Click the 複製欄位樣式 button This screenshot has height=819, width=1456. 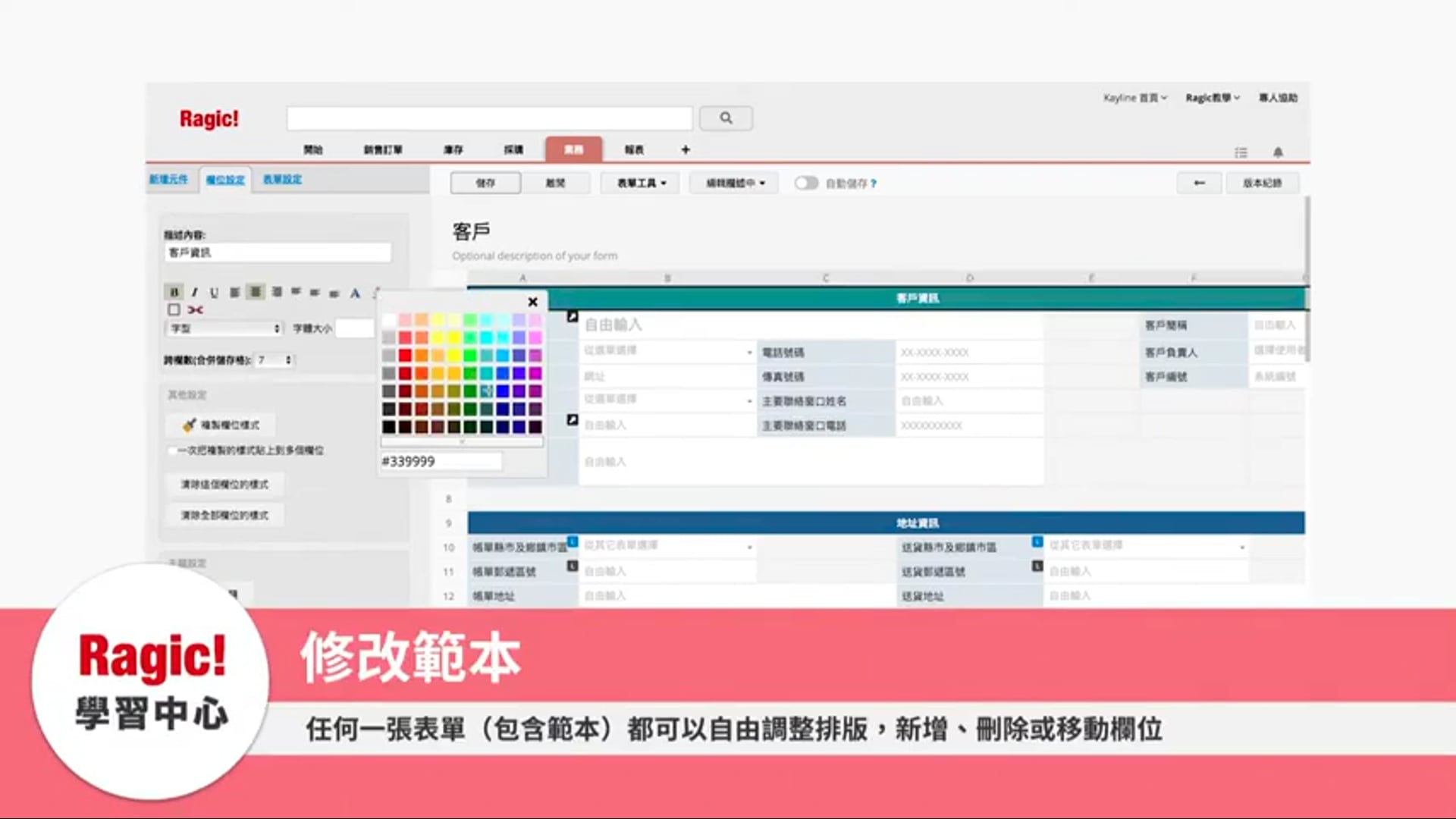point(221,425)
